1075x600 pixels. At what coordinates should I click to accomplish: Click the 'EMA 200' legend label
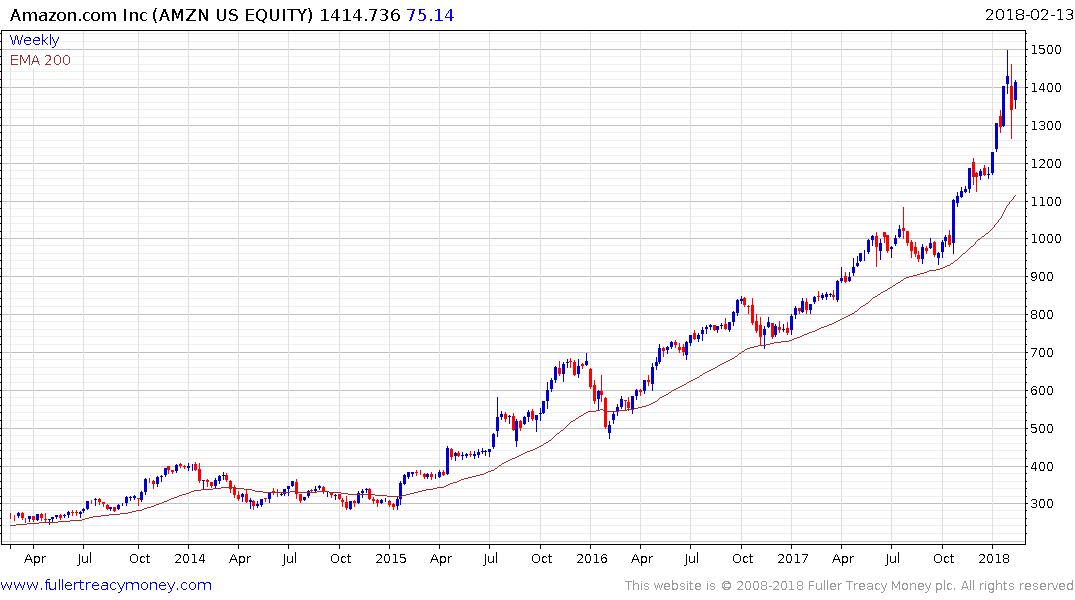coord(40,60)
